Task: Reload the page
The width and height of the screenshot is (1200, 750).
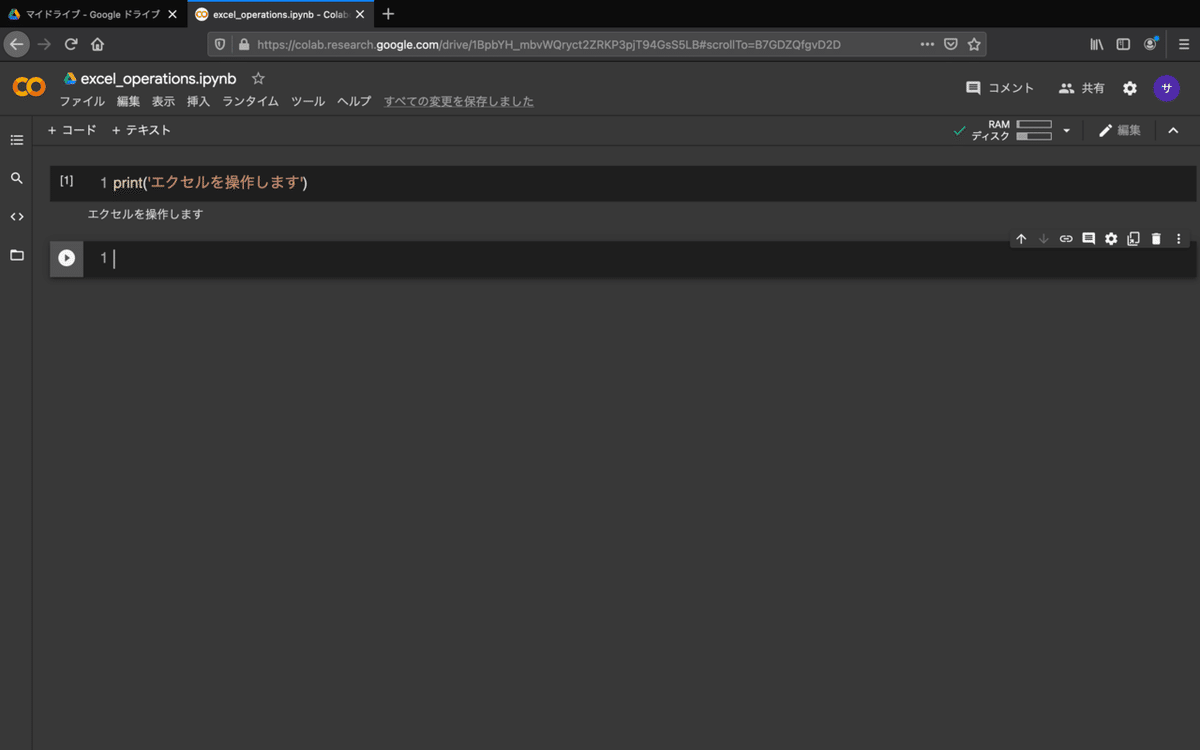Action: click(x=71, y=44)
